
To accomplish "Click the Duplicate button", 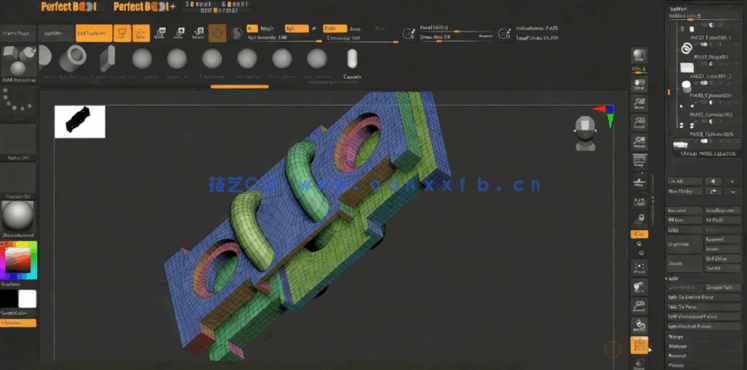I will (x=684, y=244).
